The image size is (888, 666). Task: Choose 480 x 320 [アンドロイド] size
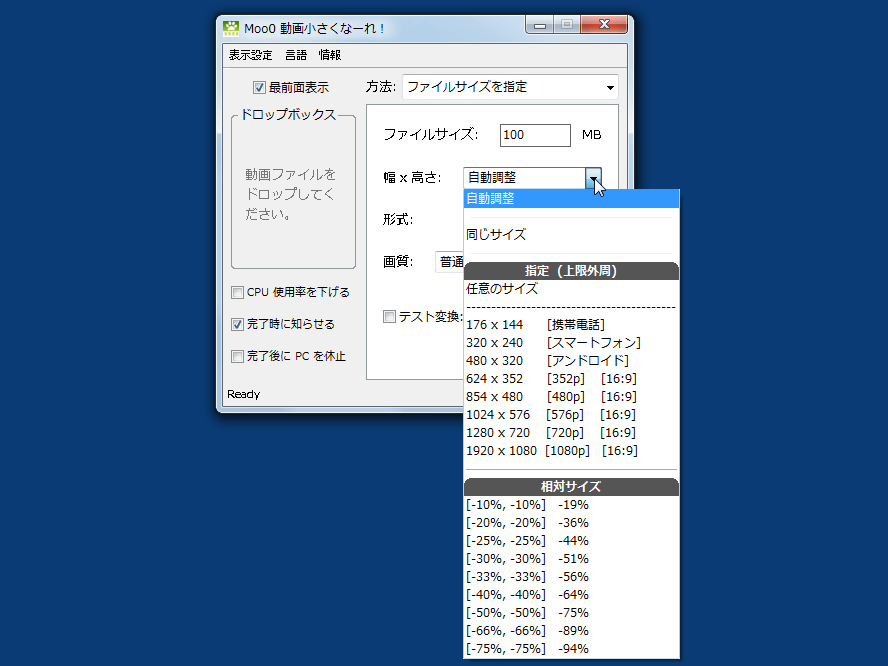click(571, 361)
